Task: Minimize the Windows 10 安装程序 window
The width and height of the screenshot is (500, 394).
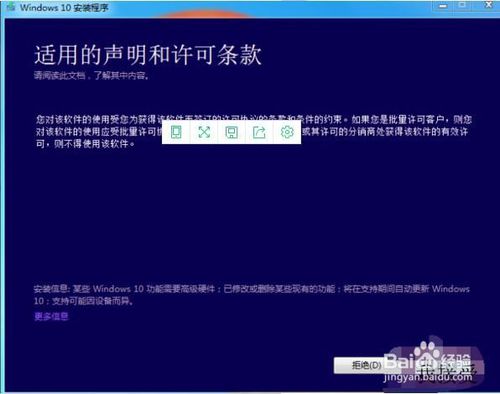Action: click(443, 6)
